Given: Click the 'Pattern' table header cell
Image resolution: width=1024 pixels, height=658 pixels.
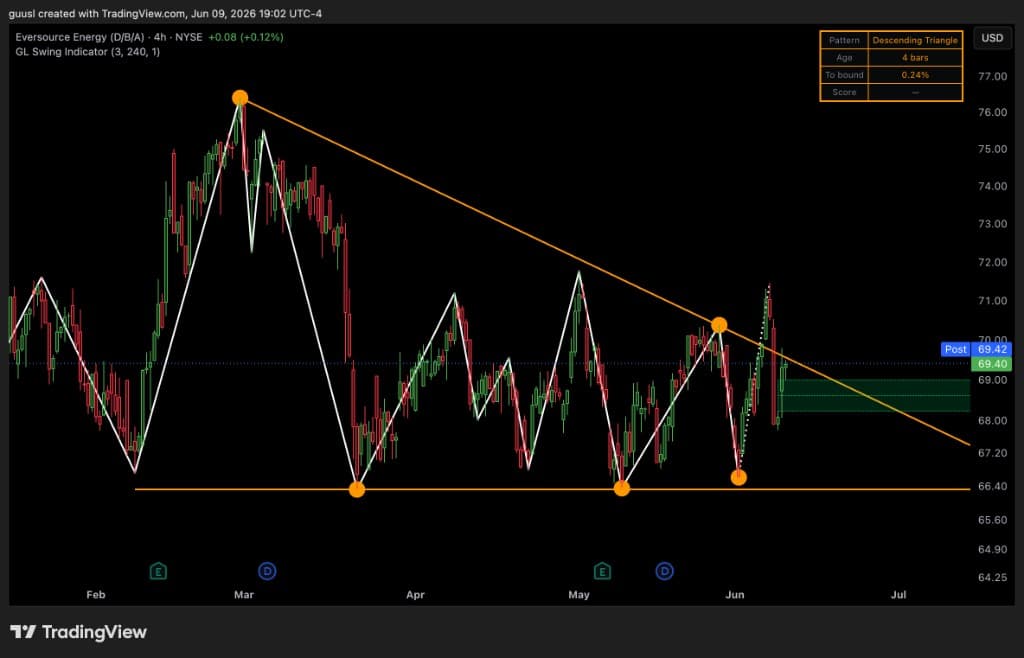Looking at the screenshot, I should click(x=844, y=40).
